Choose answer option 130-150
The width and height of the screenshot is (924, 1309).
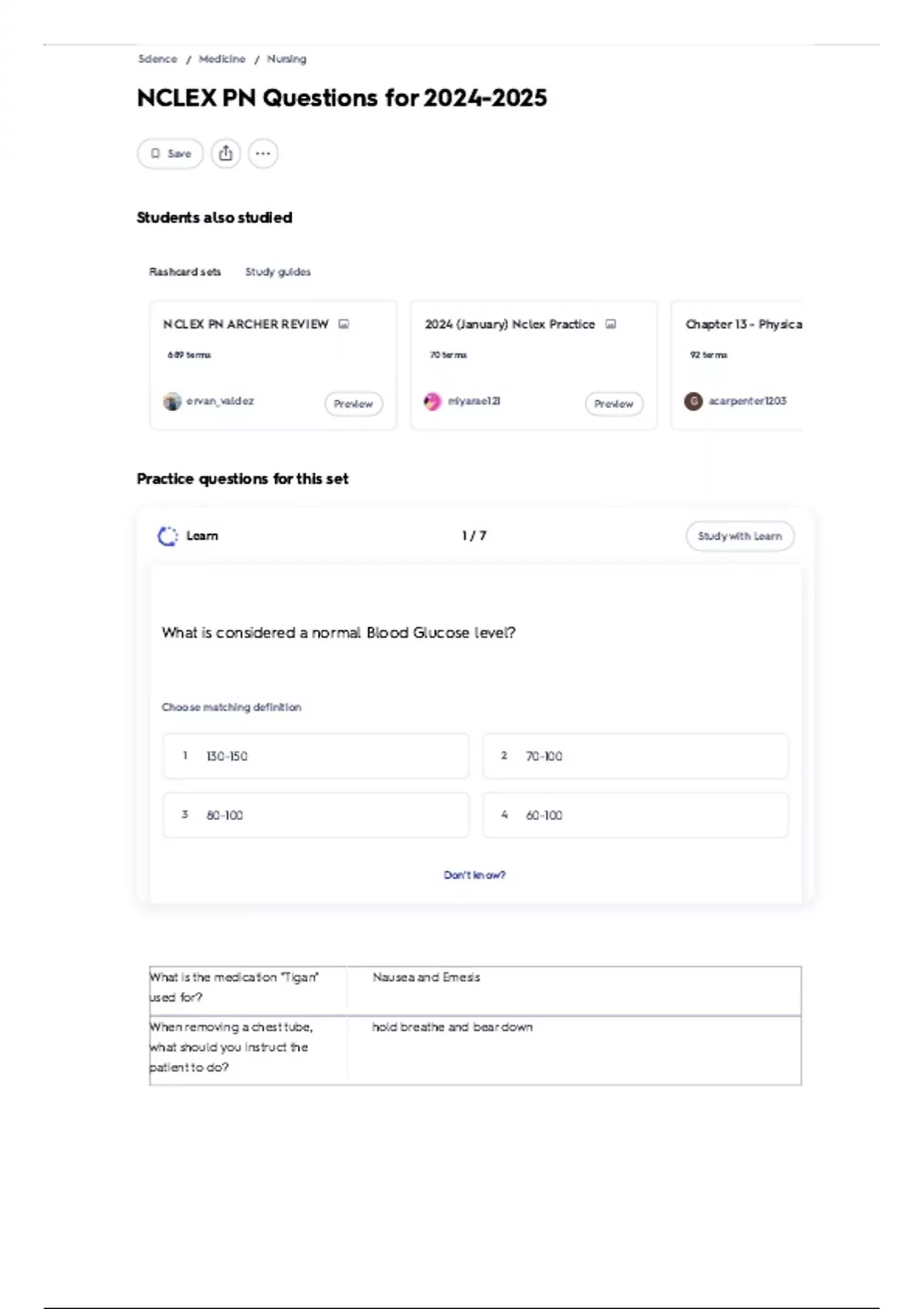pyautogui.click(x=316, y=756)
